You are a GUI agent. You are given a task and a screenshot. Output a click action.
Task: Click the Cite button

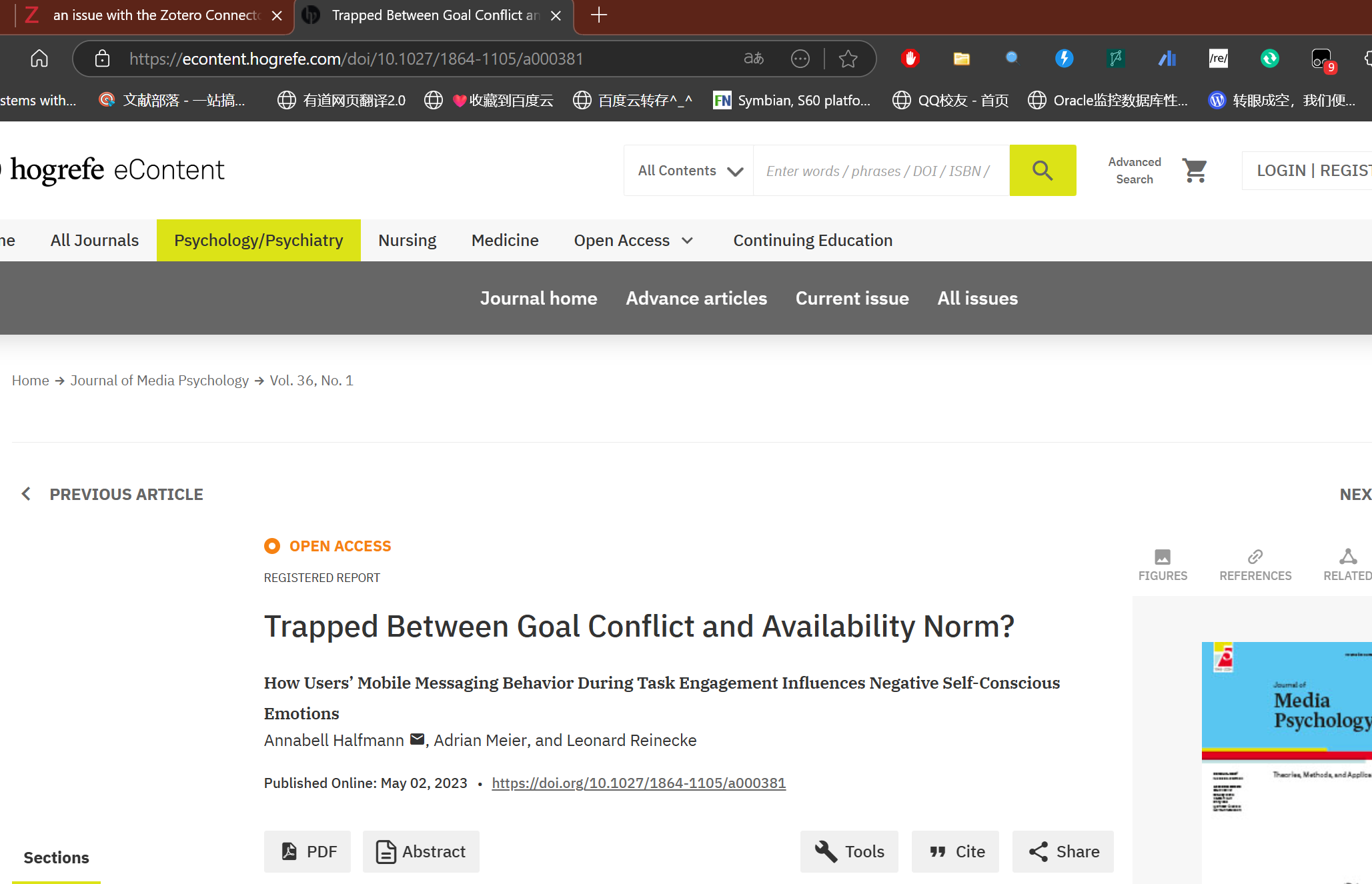[955, 851]
